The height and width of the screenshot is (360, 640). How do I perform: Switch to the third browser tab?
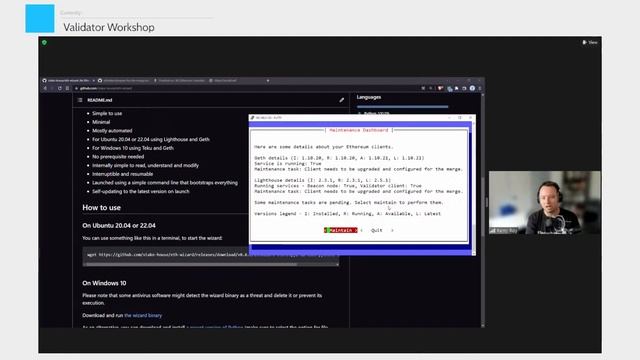click(180, 80)
